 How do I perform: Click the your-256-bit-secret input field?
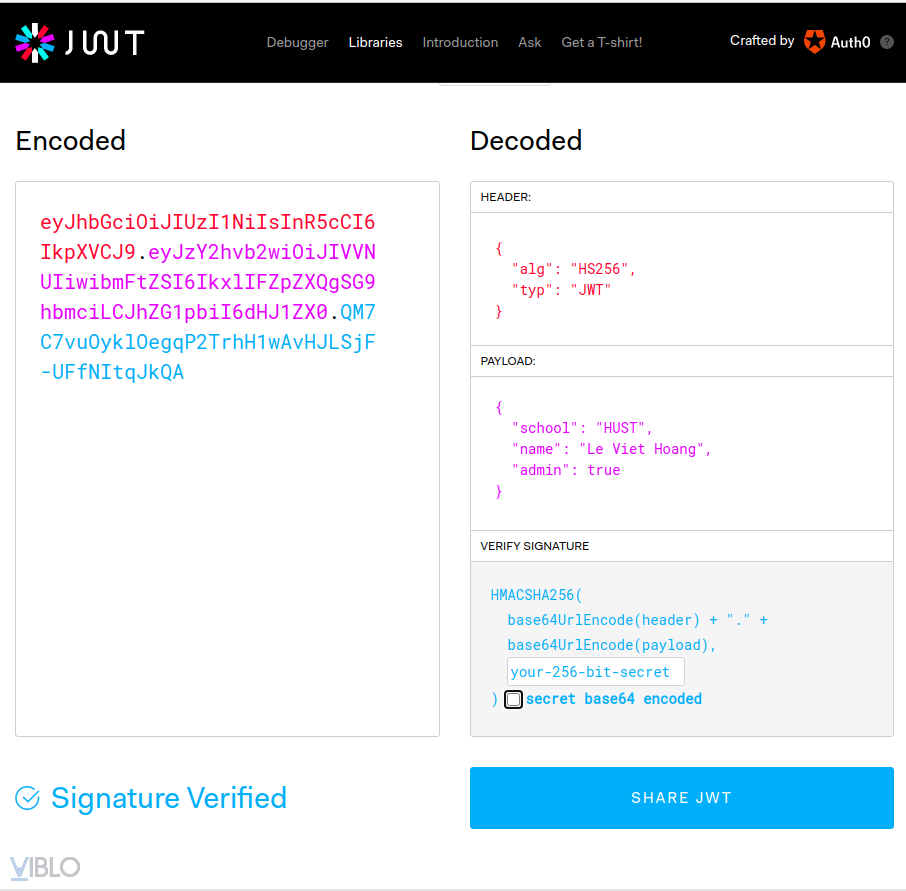click(x=595, y=672)
